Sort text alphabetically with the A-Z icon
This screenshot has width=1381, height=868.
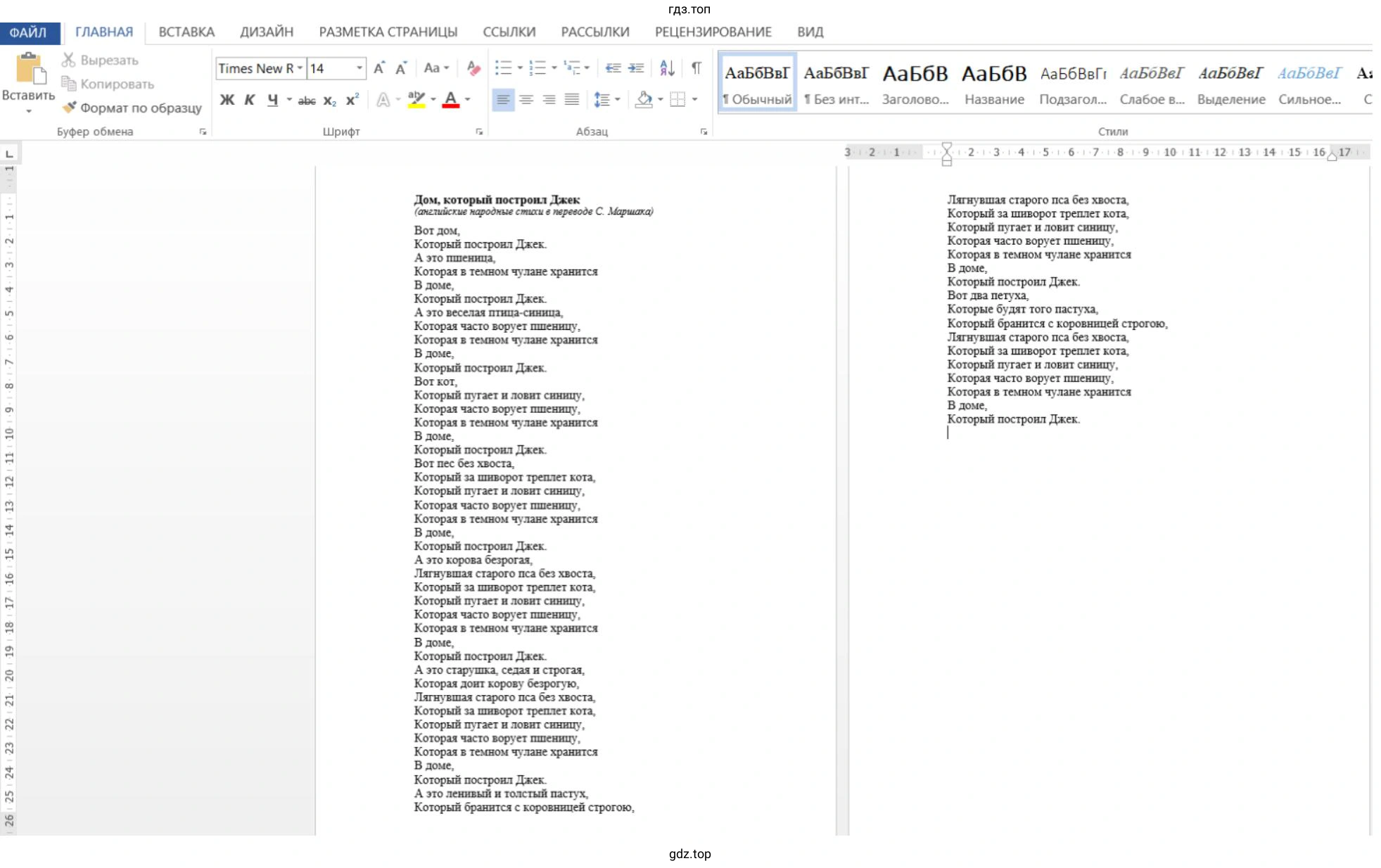pyautogui.click(x=667, y=68)
